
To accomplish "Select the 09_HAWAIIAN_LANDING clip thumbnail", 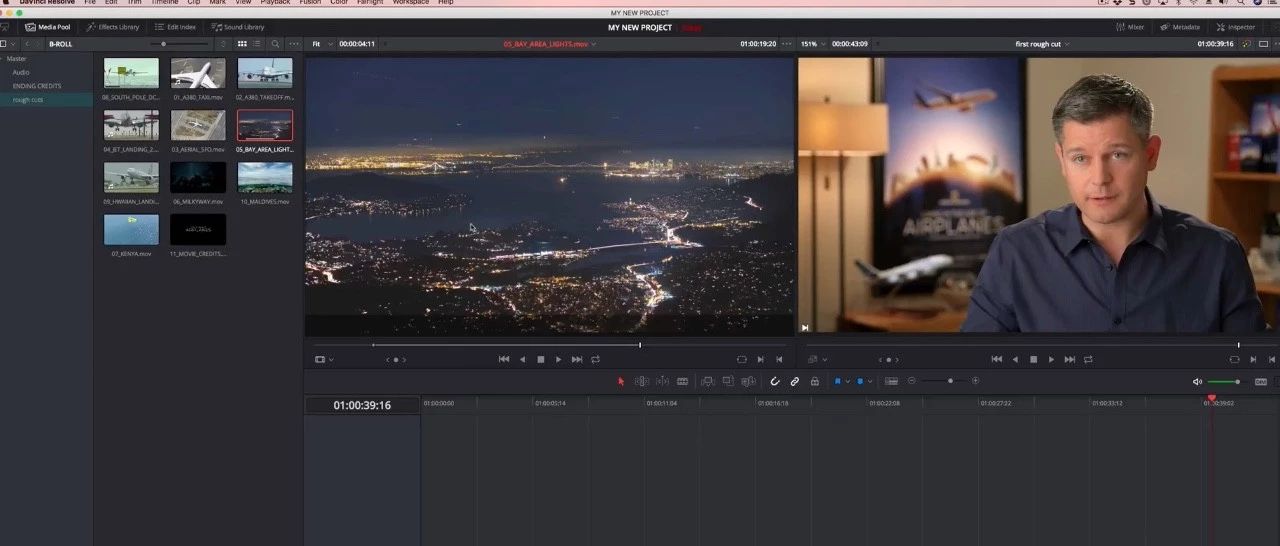I will pyautogui.click(x=131, y=177).
